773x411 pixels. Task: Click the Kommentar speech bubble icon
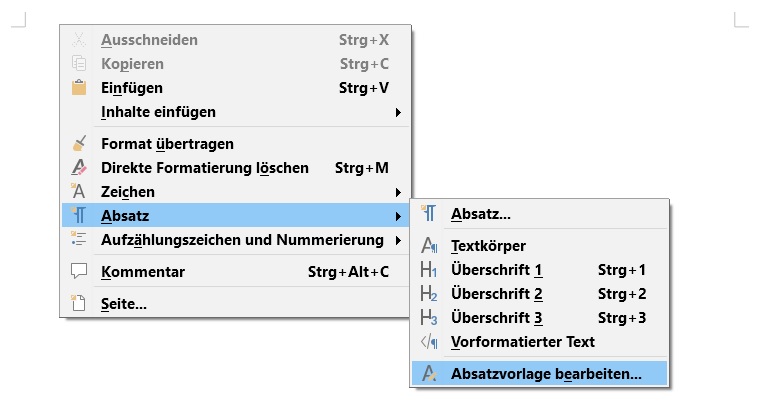(80, 272)
